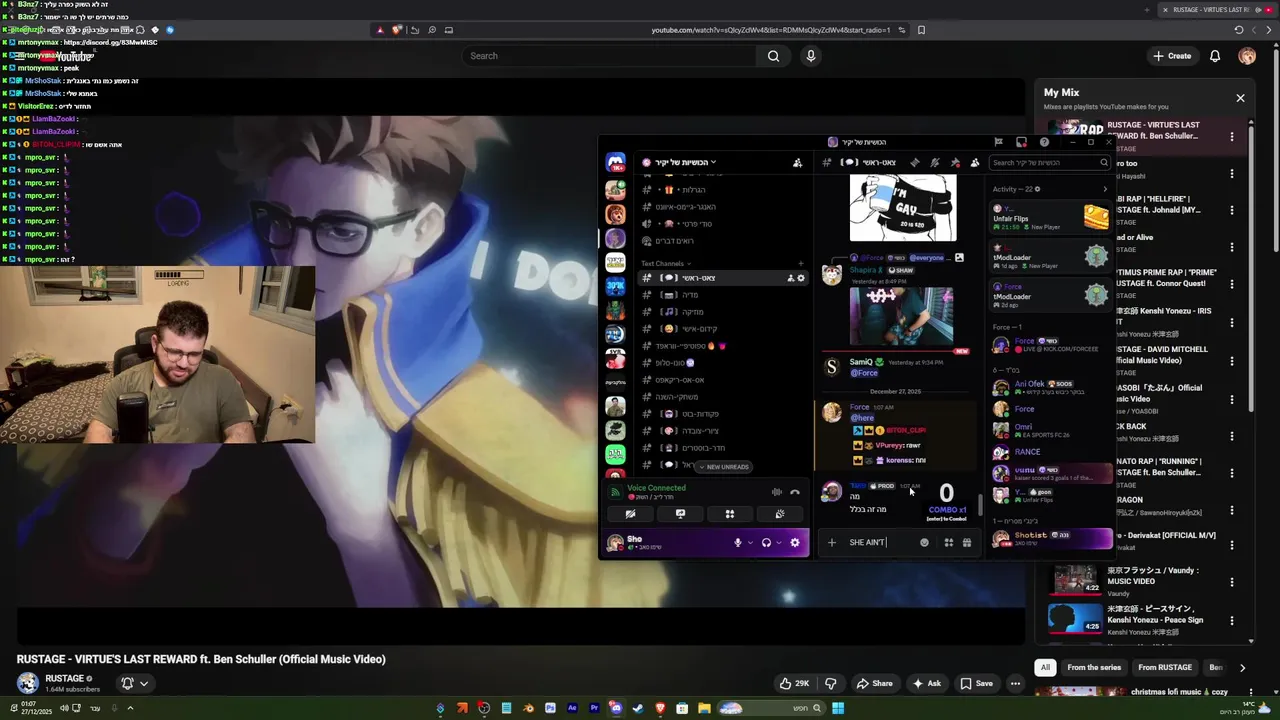
Task: Show more filter chips arrow
Action: pyautogui.click(x=1242, y=668)
